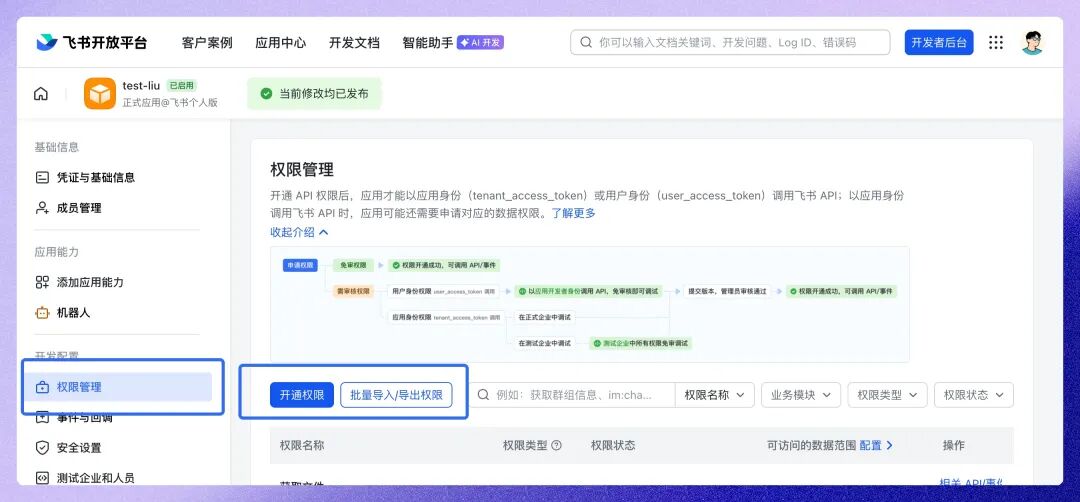
Task: Click the 权限状态 column header
Action: (613, 446)
